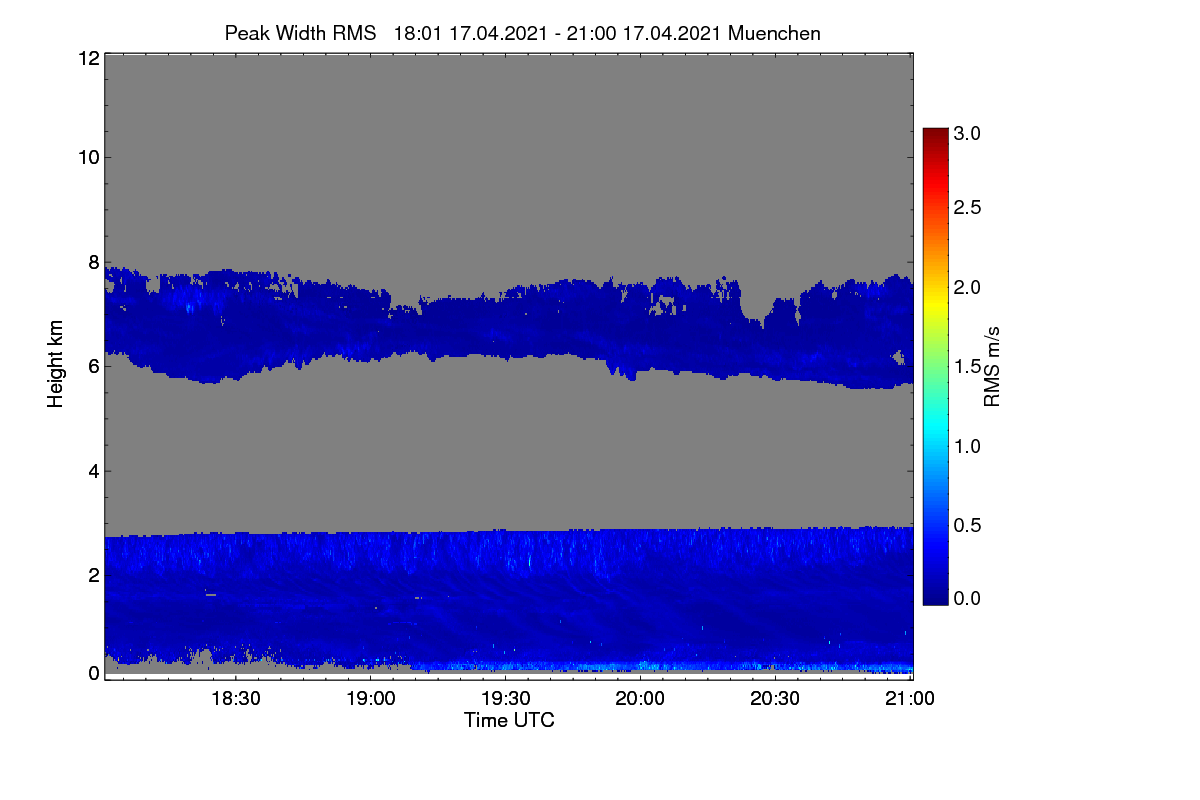The image size is (1200, 800).
Task: Click the rainbow RMS color scale bar
Action: (935, 366)
